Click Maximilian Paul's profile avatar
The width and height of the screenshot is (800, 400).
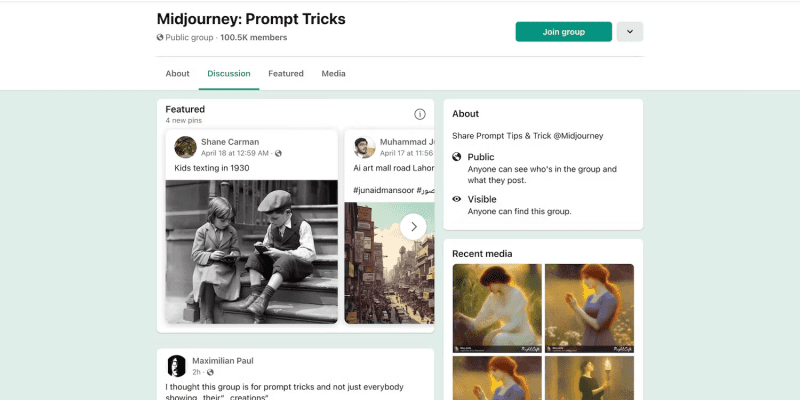tap(177, 366)
